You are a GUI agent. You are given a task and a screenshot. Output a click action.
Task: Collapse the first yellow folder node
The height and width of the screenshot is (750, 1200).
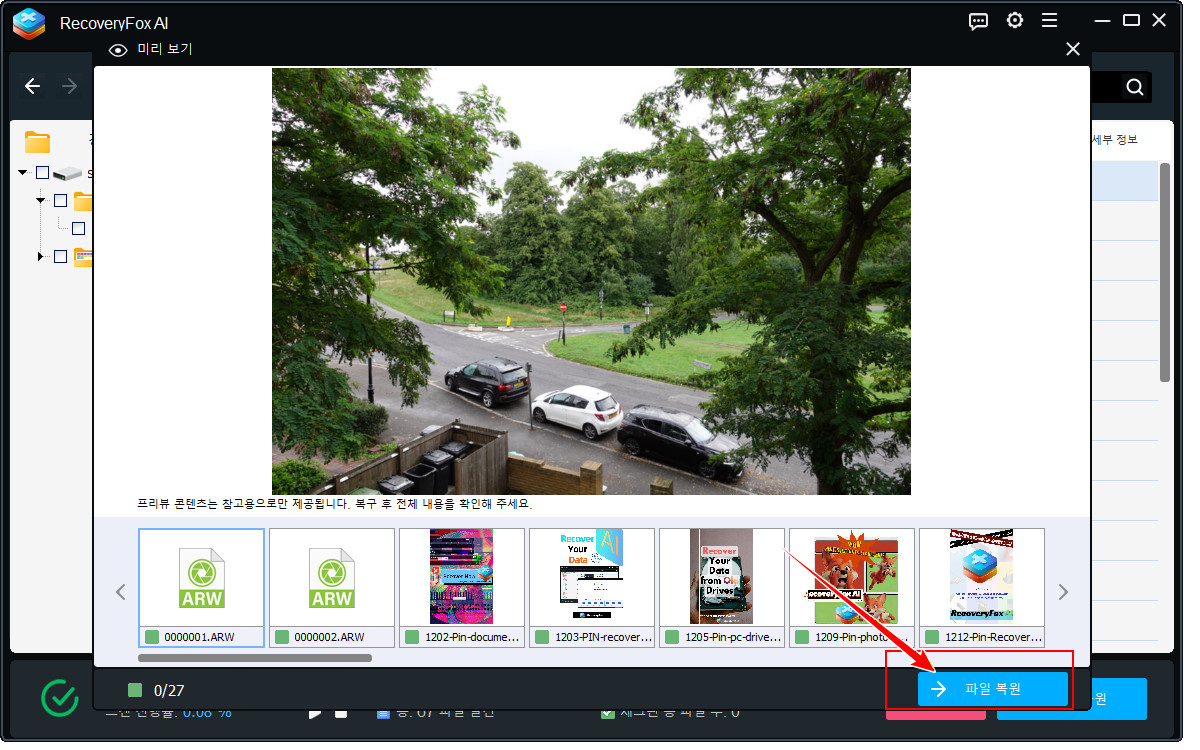(x=41, y=200)
